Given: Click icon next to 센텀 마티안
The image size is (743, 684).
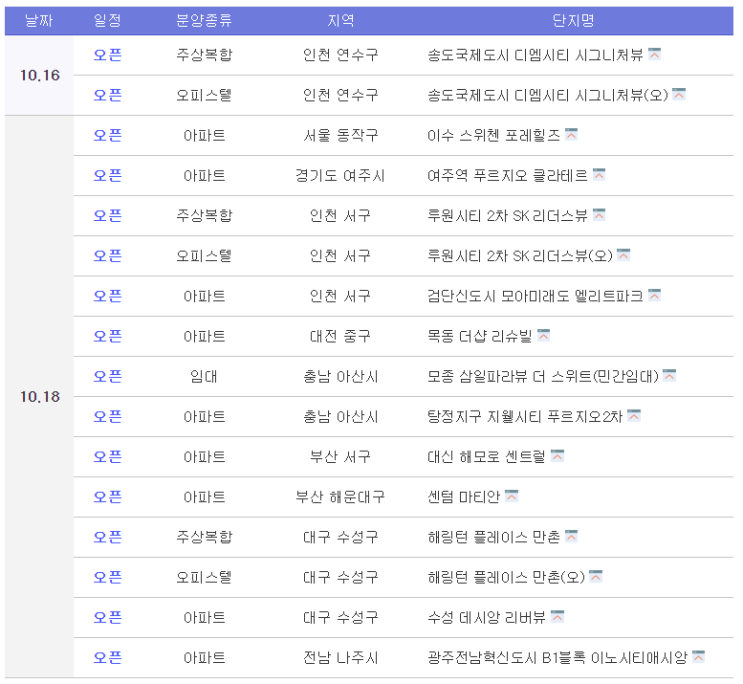Looking at the screenshot, I should (x=511, y=496).
